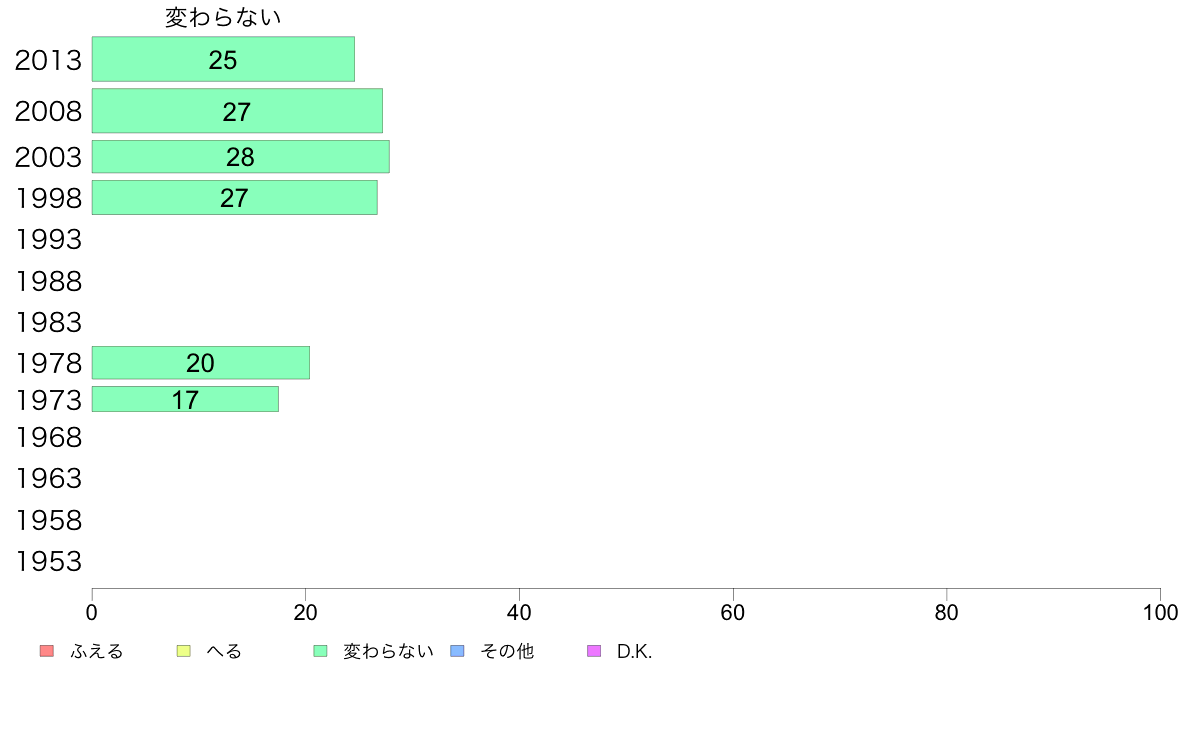Select the 1973 bar showing 17
This screenshot has width=1188, height=736.
[x=186, y=399]
